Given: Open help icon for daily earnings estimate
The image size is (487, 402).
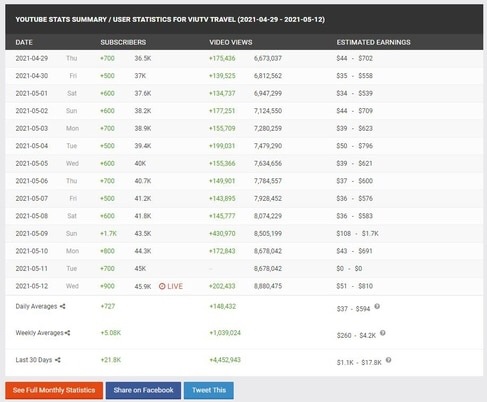Looking at the screenshot, I should click(x=377, y=306).
